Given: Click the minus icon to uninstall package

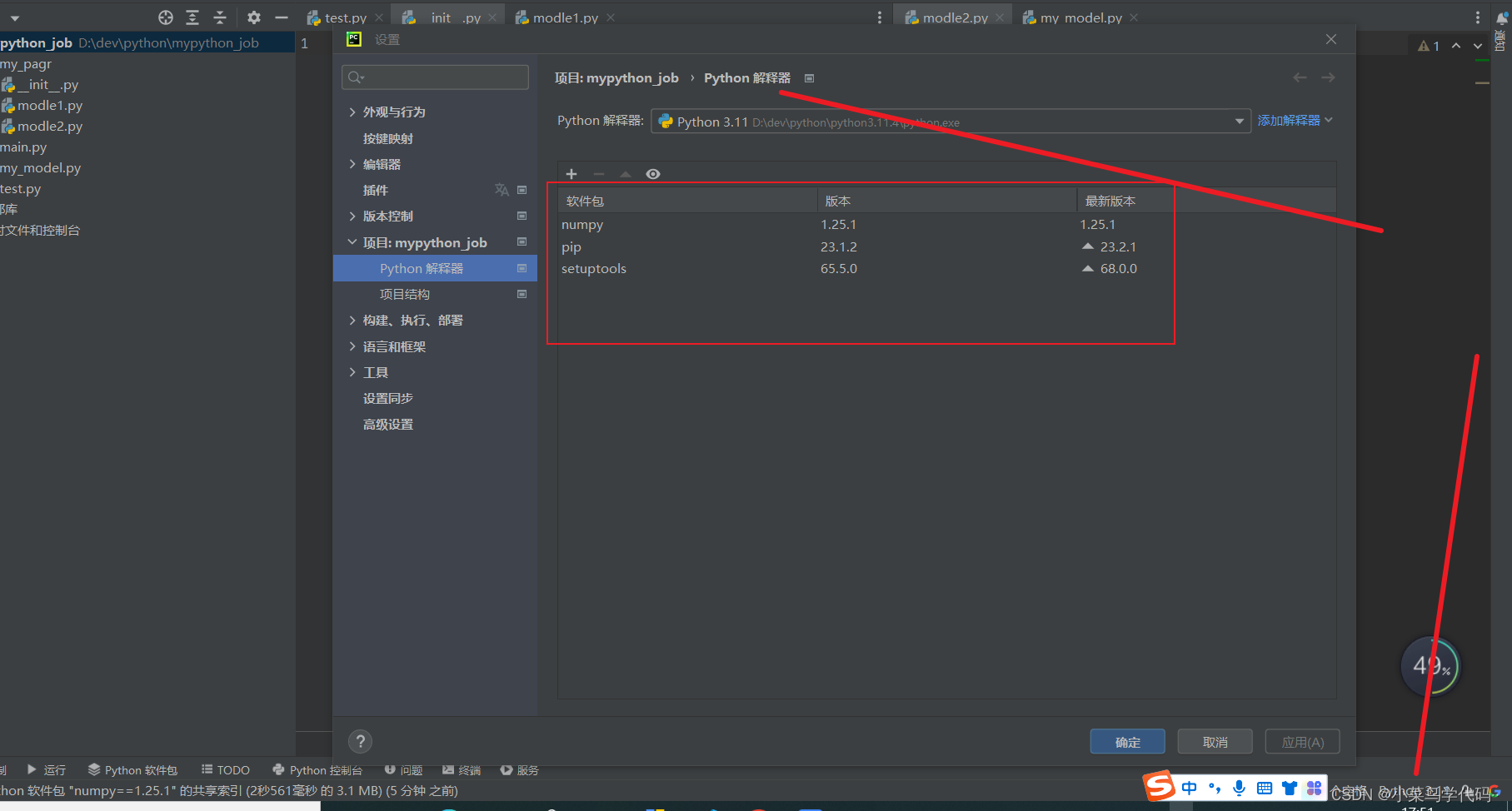Looking at the screenshot, I should pyautogui.click(x=599, y=174).
